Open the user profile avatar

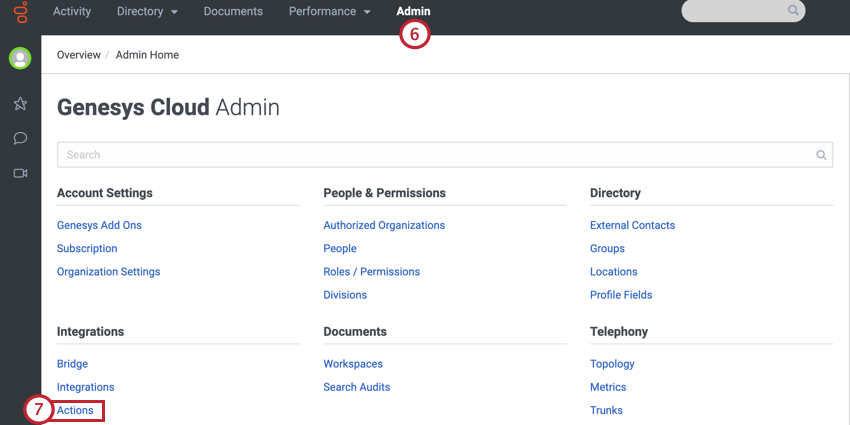click(x=20, y=58)
